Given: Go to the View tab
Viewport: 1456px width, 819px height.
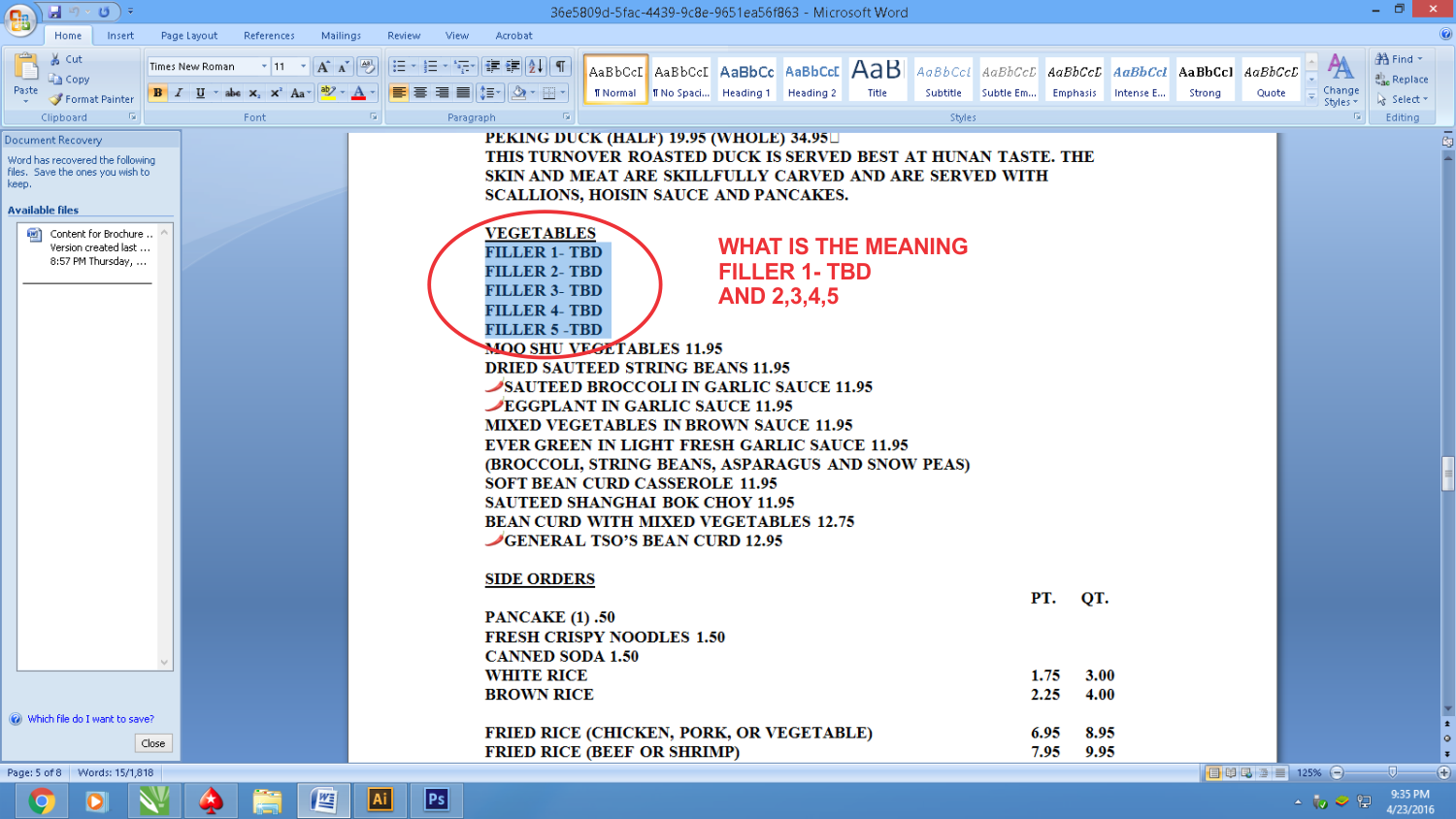Looking at the screenshot, I should [x=457, y=36].
